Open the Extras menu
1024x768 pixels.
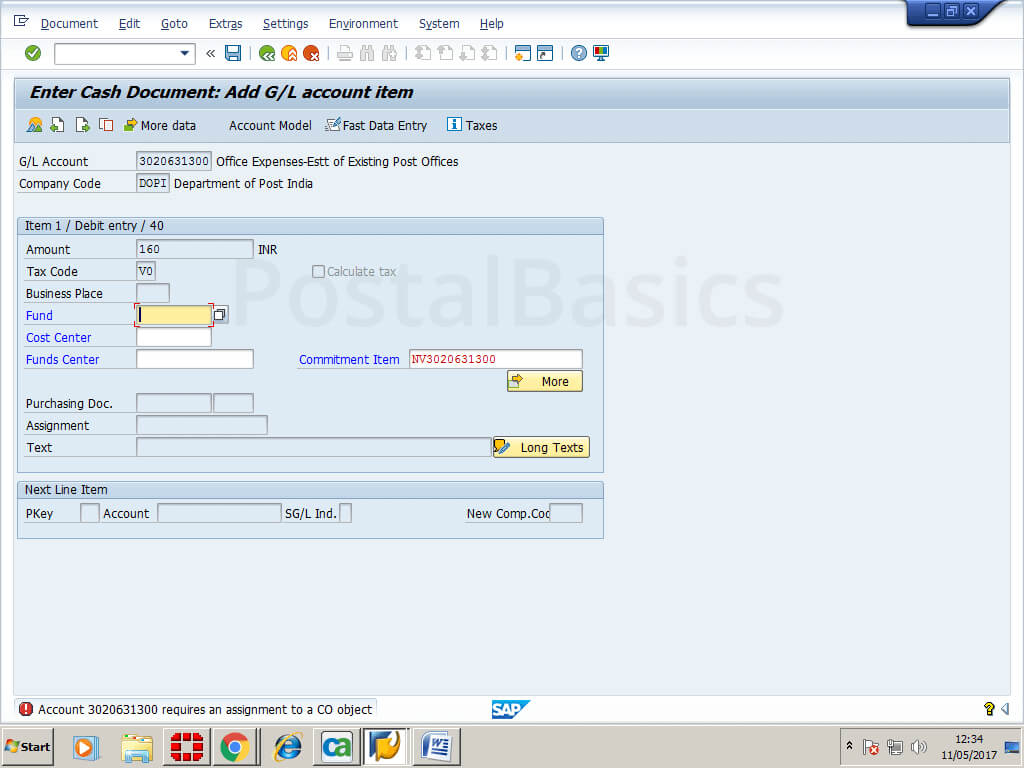coord(225,23)
